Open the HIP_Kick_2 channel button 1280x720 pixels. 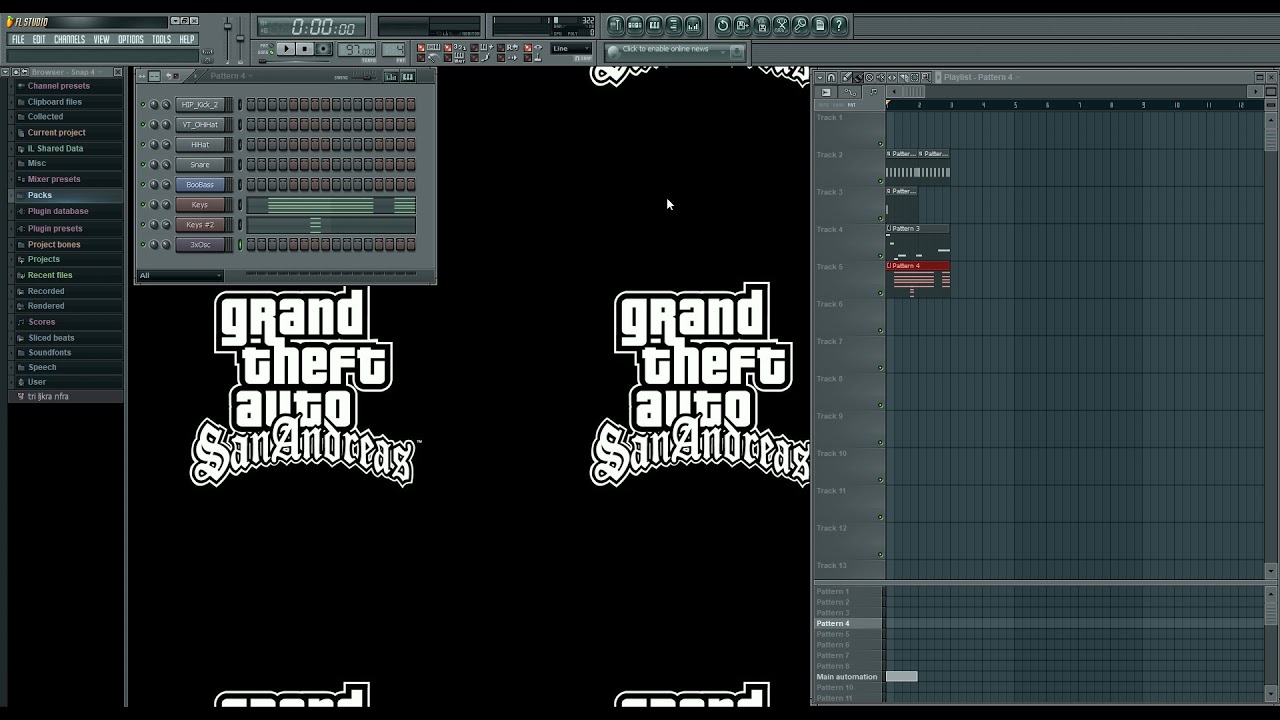pos(200,105)
